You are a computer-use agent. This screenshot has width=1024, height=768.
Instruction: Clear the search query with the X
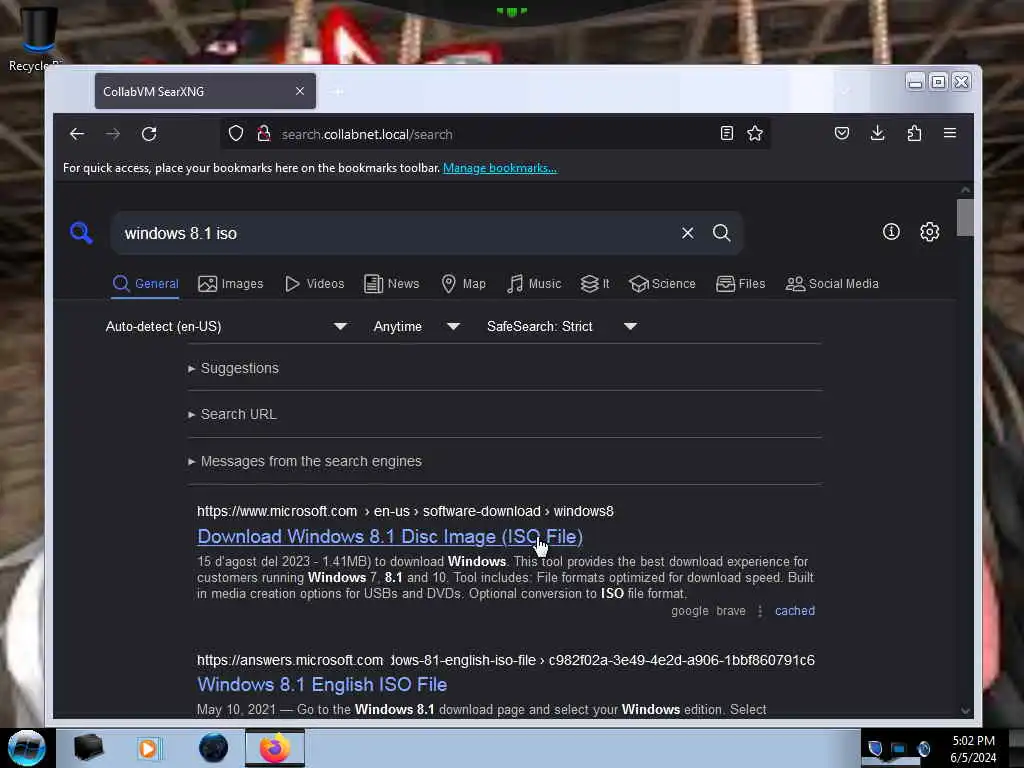point(688,232)
